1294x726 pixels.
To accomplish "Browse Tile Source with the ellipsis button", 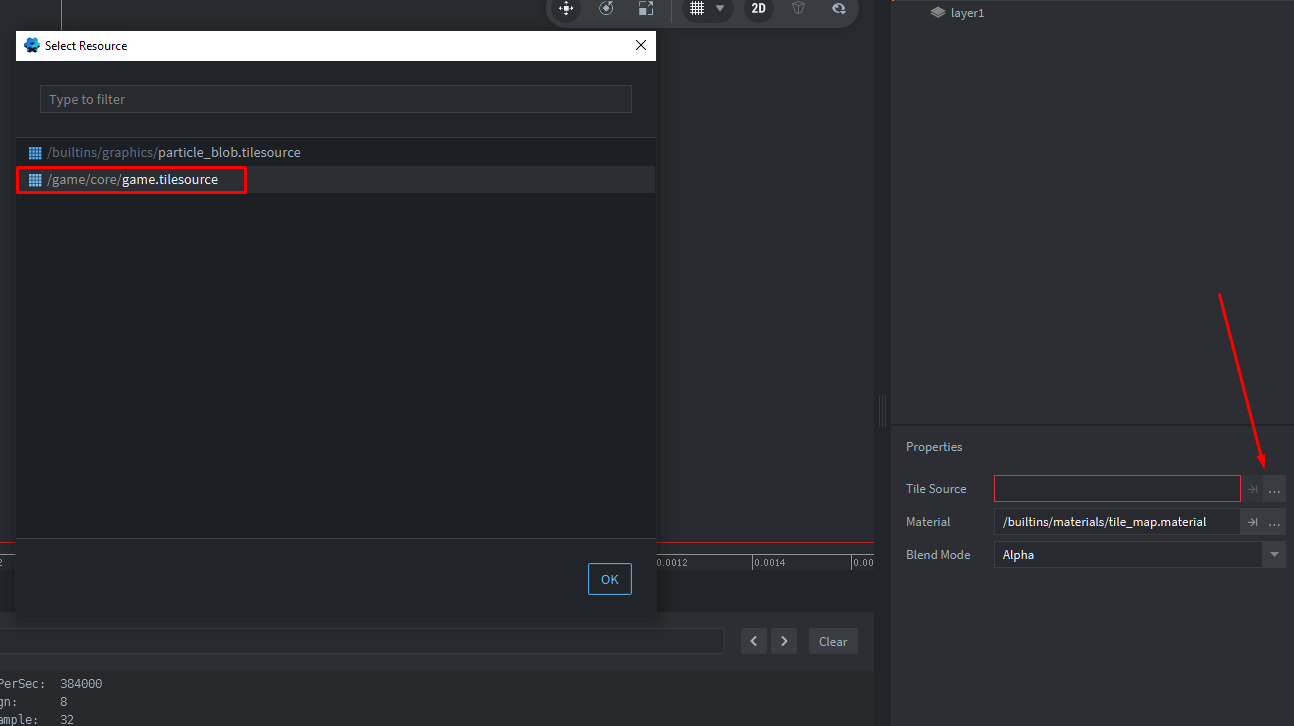I will point(1274,489).
